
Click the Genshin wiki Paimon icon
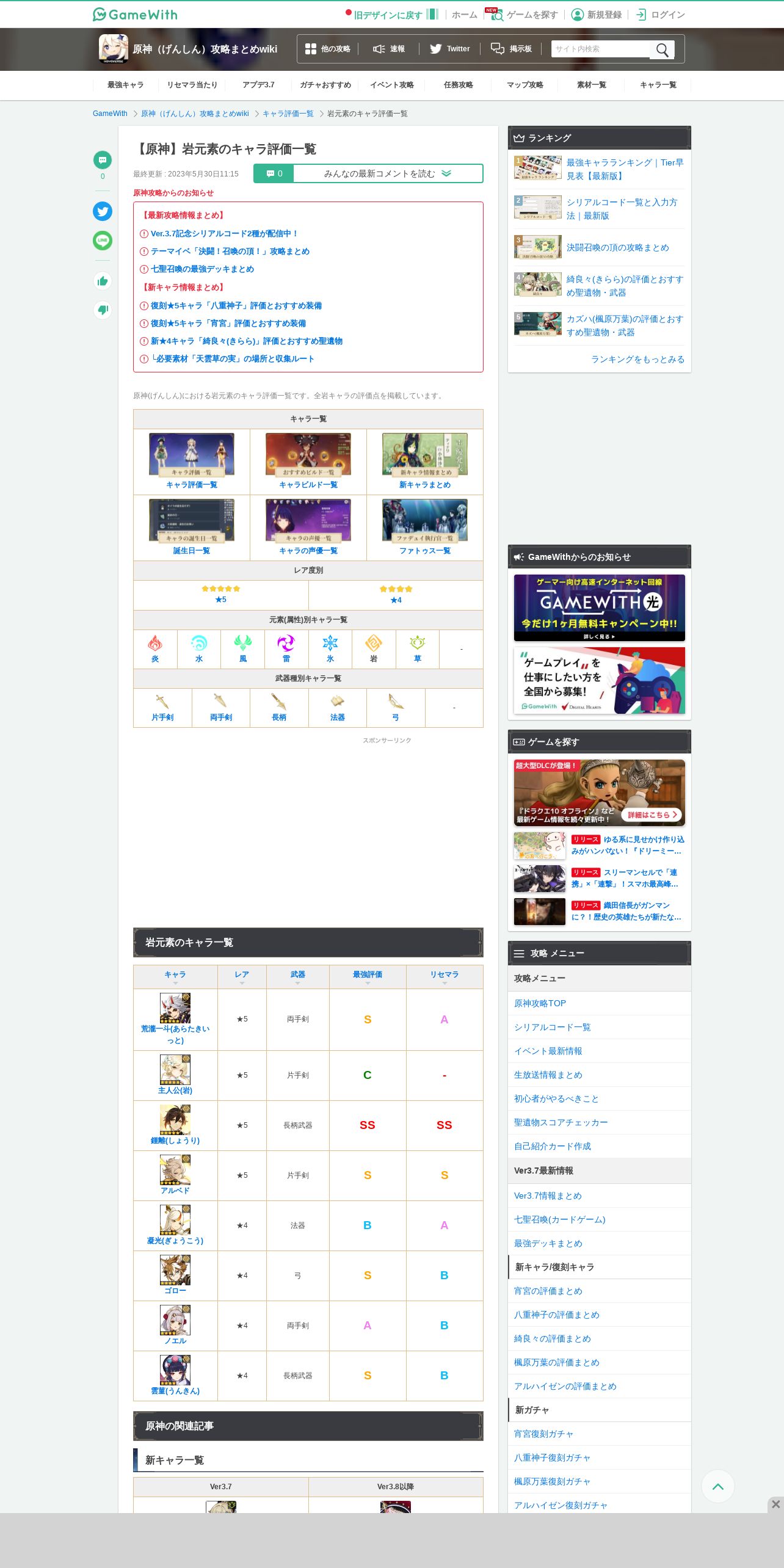click(114, 48)
